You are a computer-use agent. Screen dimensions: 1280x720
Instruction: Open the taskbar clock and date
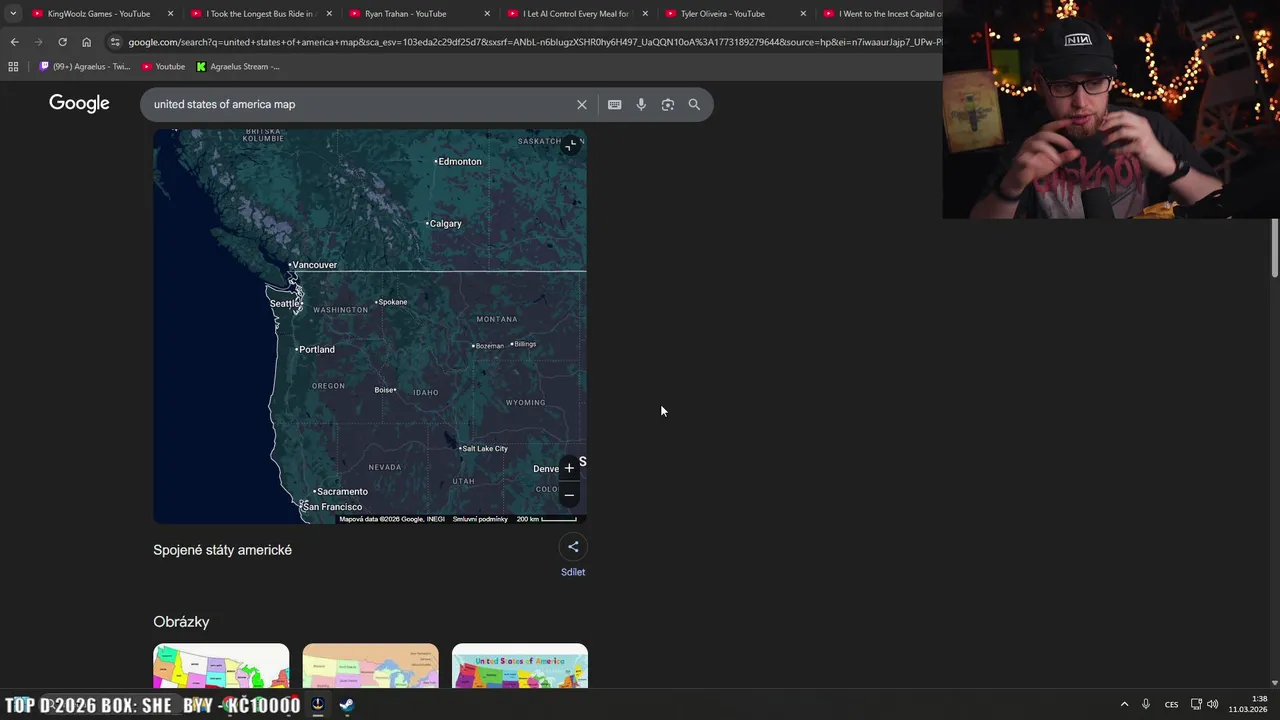[1248, 704]
